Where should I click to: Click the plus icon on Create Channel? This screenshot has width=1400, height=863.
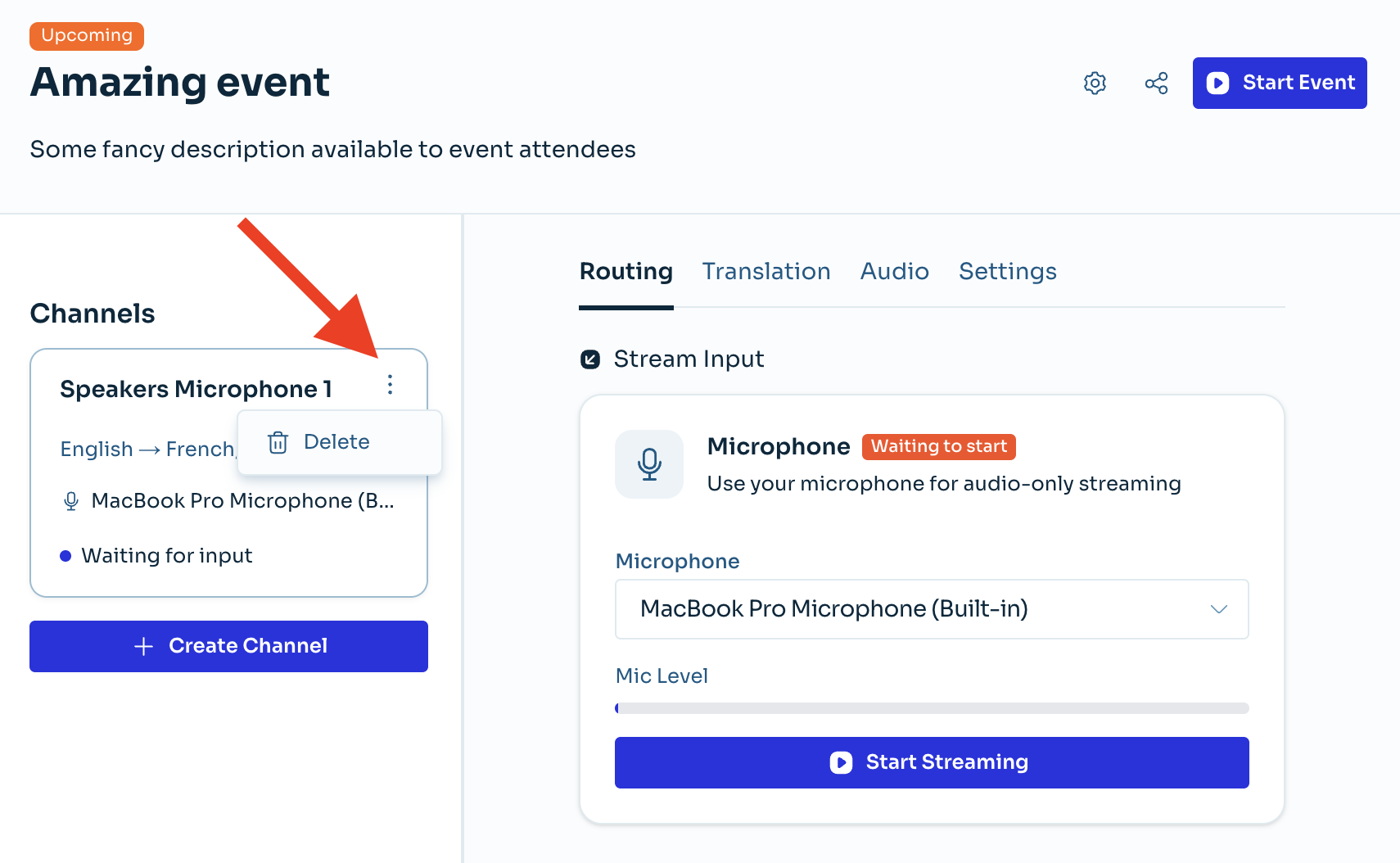pyautogui.click(x=143, y=646)
